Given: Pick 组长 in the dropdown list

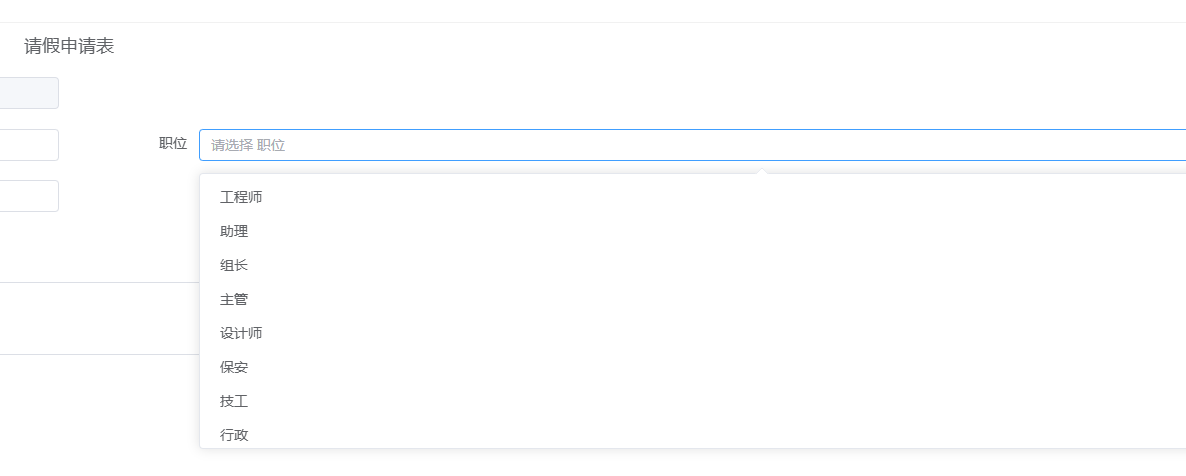Looking at the screenshot, I should coord(234,266).
